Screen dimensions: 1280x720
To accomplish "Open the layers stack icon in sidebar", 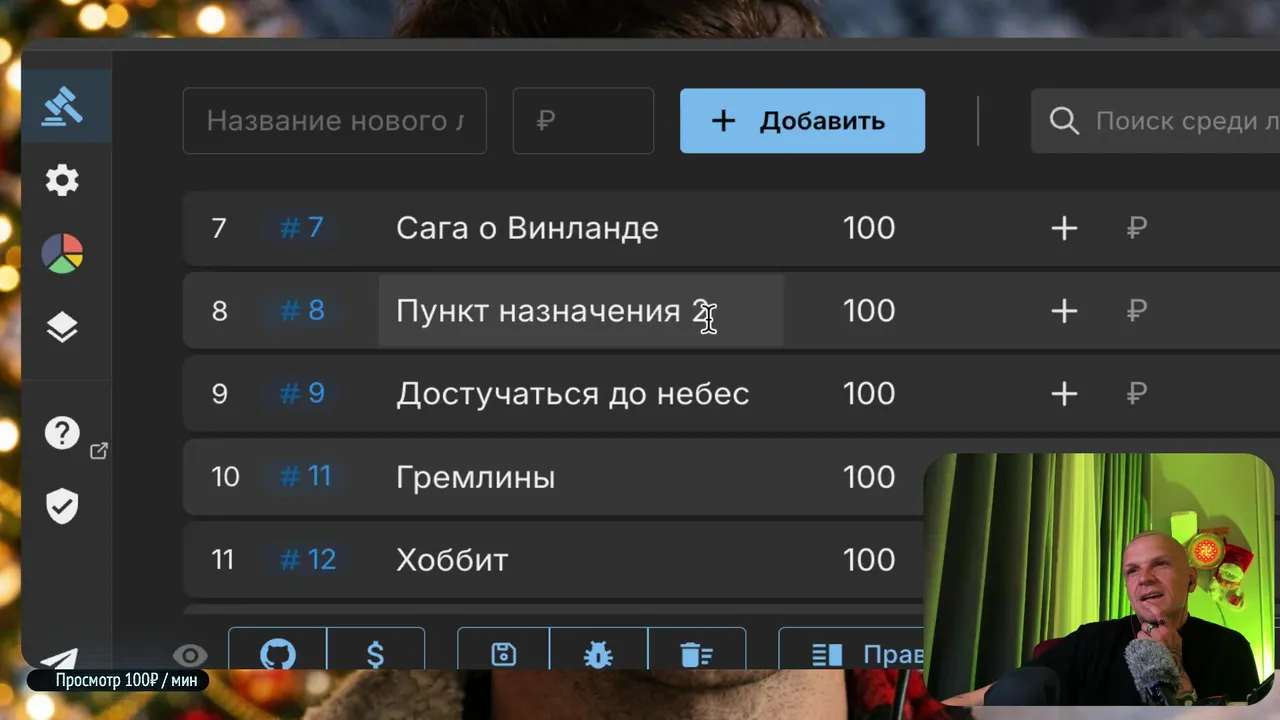I will 63,327.
